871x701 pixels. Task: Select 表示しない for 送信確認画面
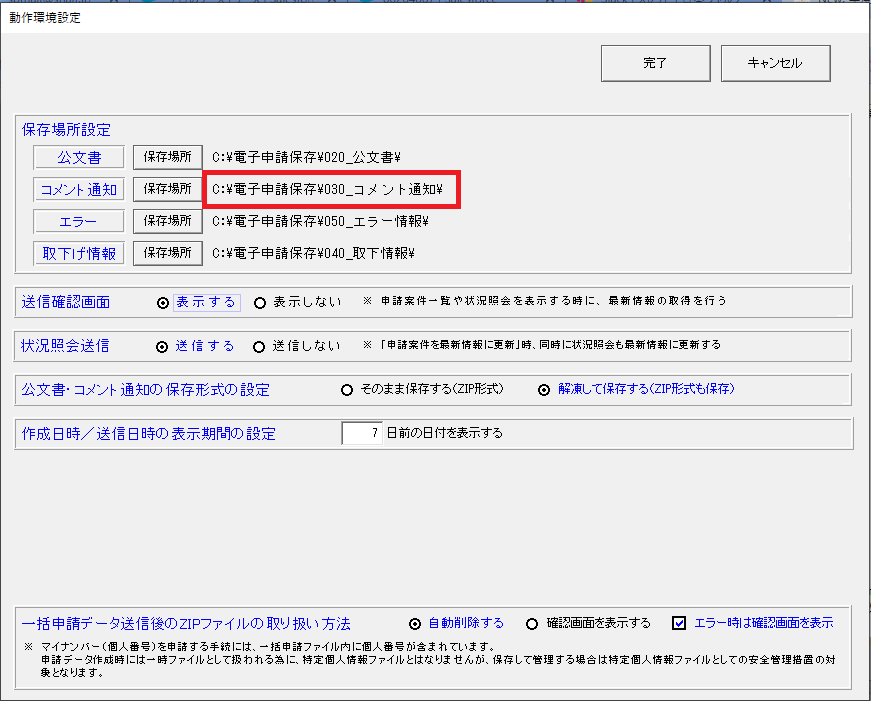[x=260, y=302]
